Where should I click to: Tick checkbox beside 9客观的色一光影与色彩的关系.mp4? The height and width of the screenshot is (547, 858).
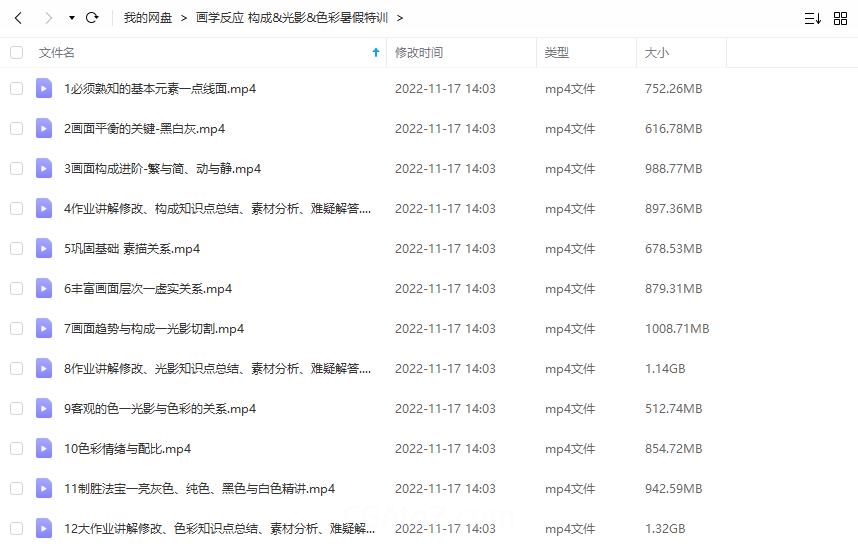16,408
